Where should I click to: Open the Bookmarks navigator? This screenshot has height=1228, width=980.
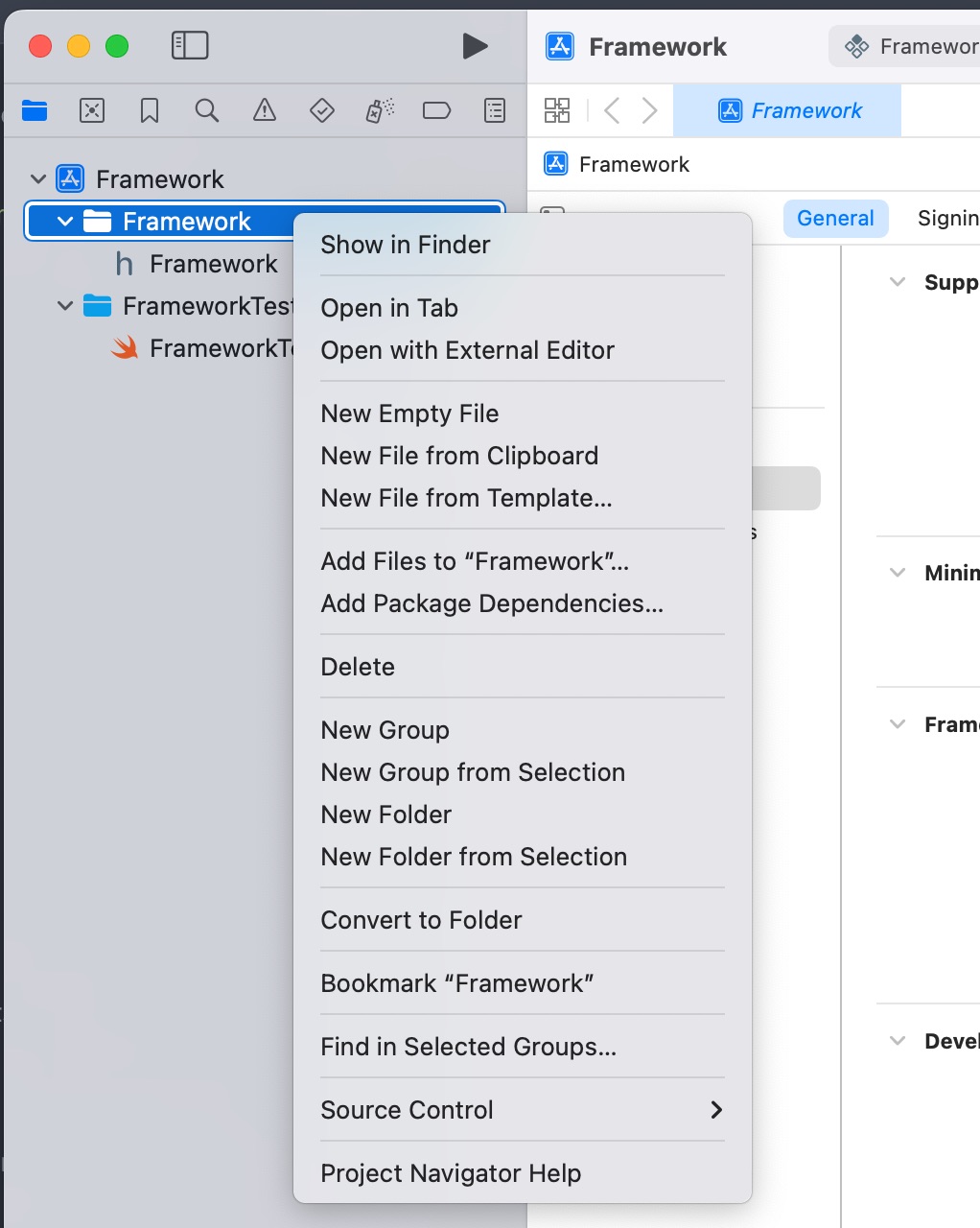pyautogui.click(x=149, y=110)
